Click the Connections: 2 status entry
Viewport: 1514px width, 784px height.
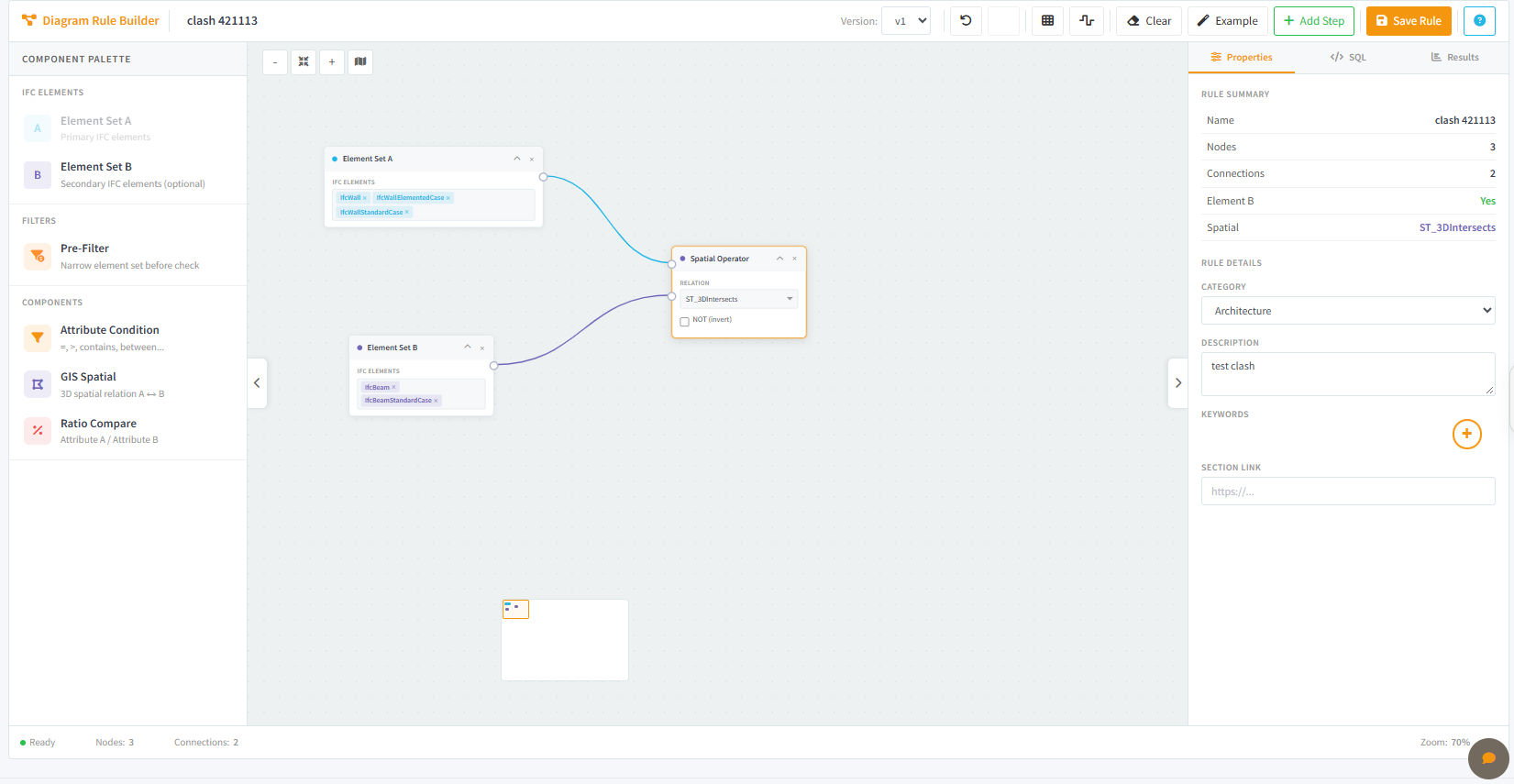click(206, 743)
